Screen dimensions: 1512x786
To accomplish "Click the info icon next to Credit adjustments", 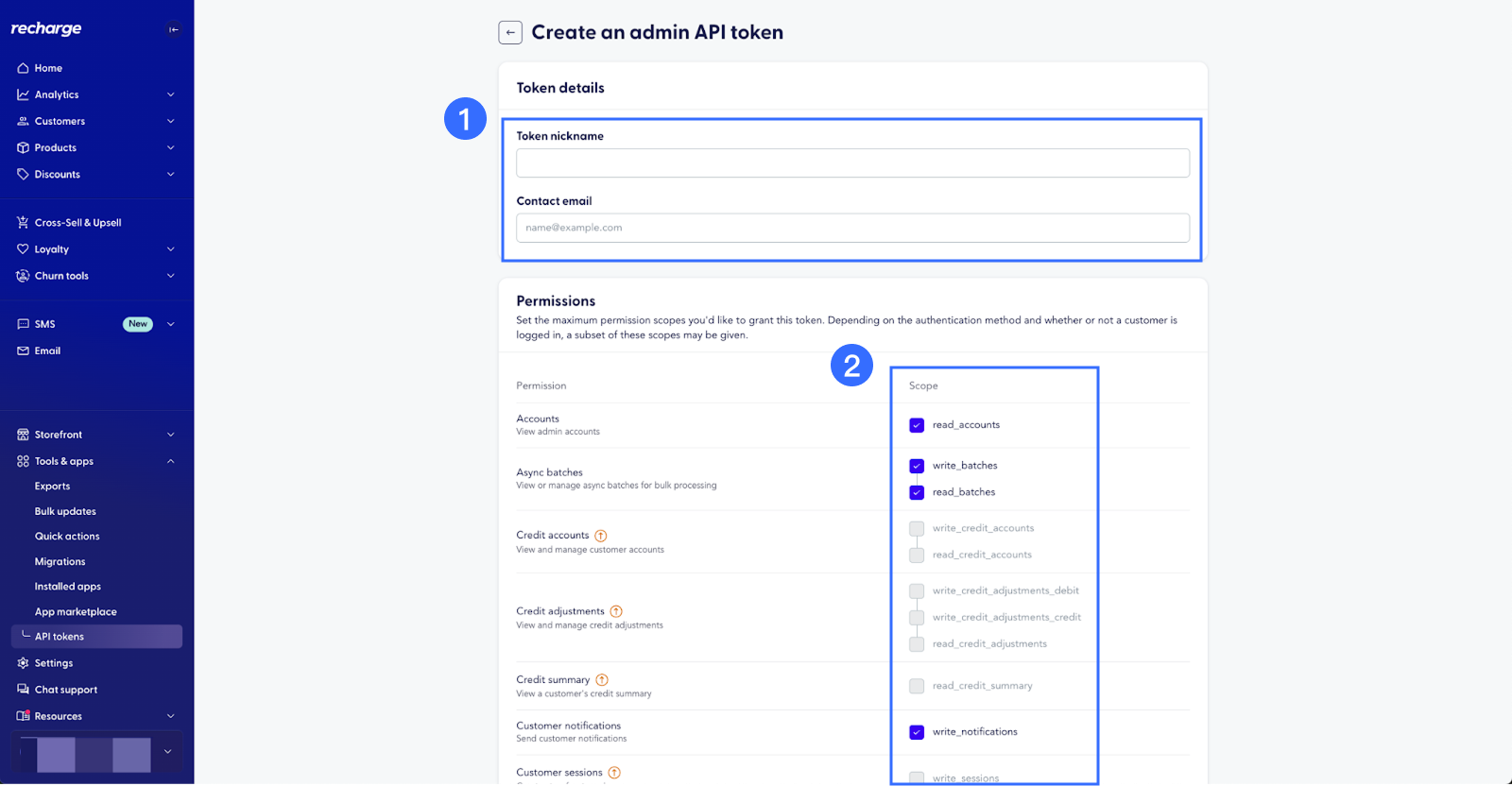I will [x=616, y=611].
